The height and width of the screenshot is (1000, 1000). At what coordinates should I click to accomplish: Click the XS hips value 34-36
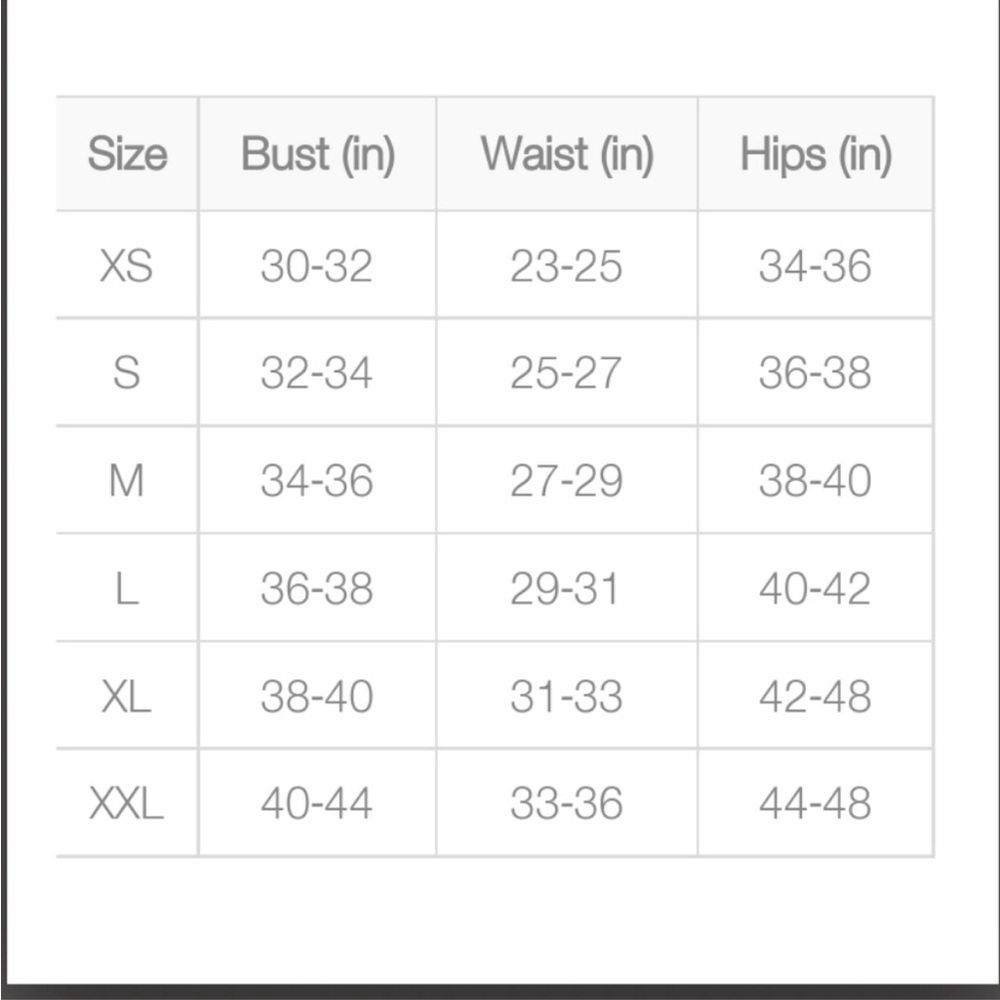tap(815, 265)
